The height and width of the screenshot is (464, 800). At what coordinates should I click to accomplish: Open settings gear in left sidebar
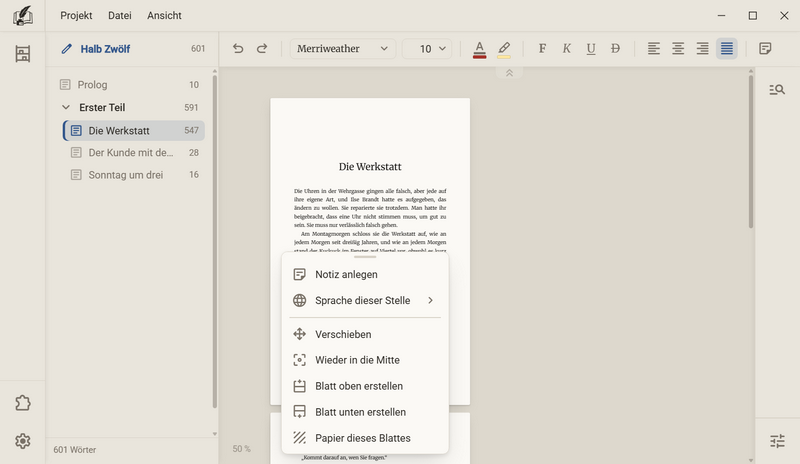22,441
